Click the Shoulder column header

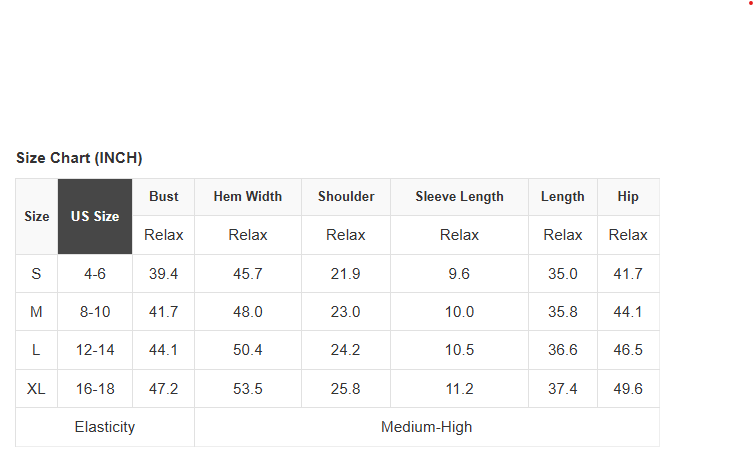[346, 197]
